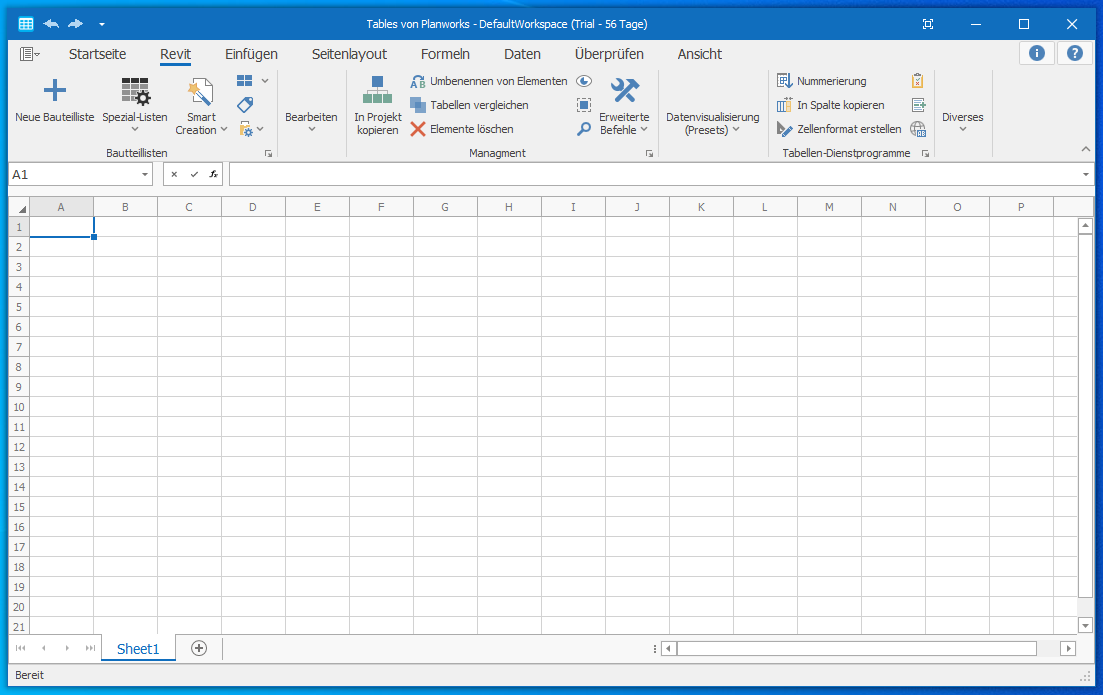The width and height of the screenshot is (1103, 695).
Task: Click the tag icon in Bautteillisten group
Action: coord(245,105)
